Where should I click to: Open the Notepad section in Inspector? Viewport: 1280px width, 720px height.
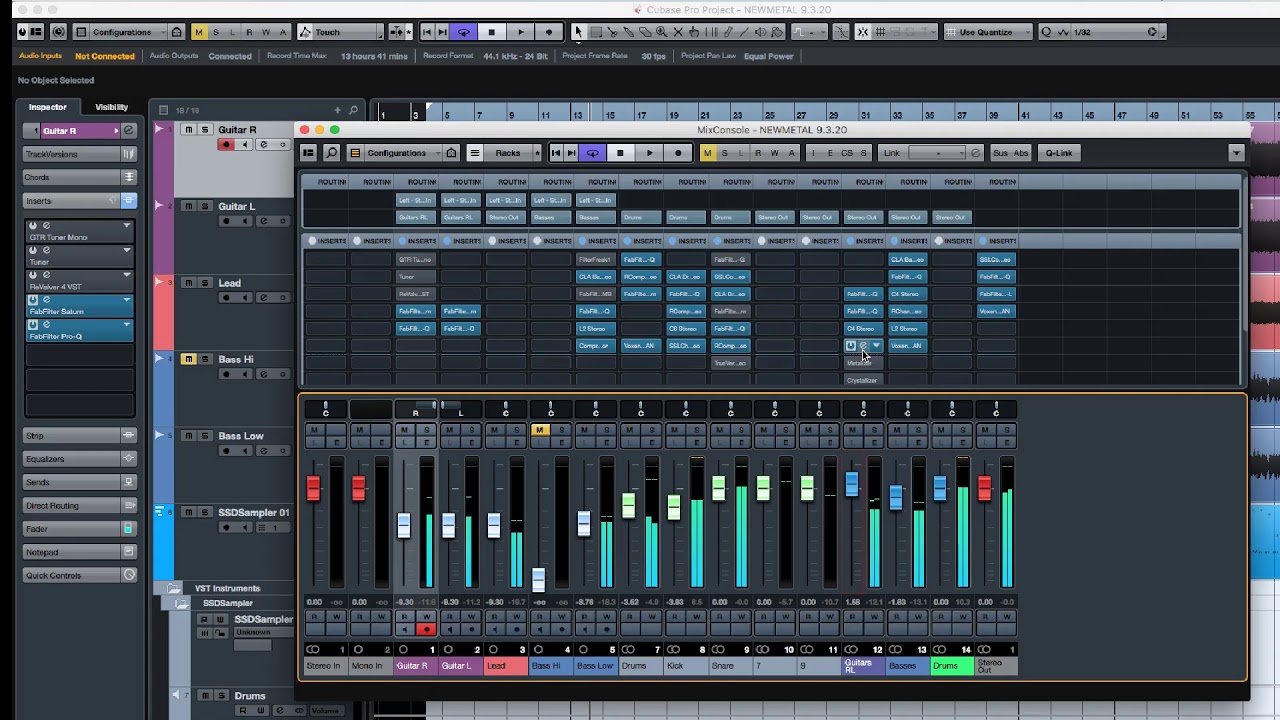(x=79, y=552)
